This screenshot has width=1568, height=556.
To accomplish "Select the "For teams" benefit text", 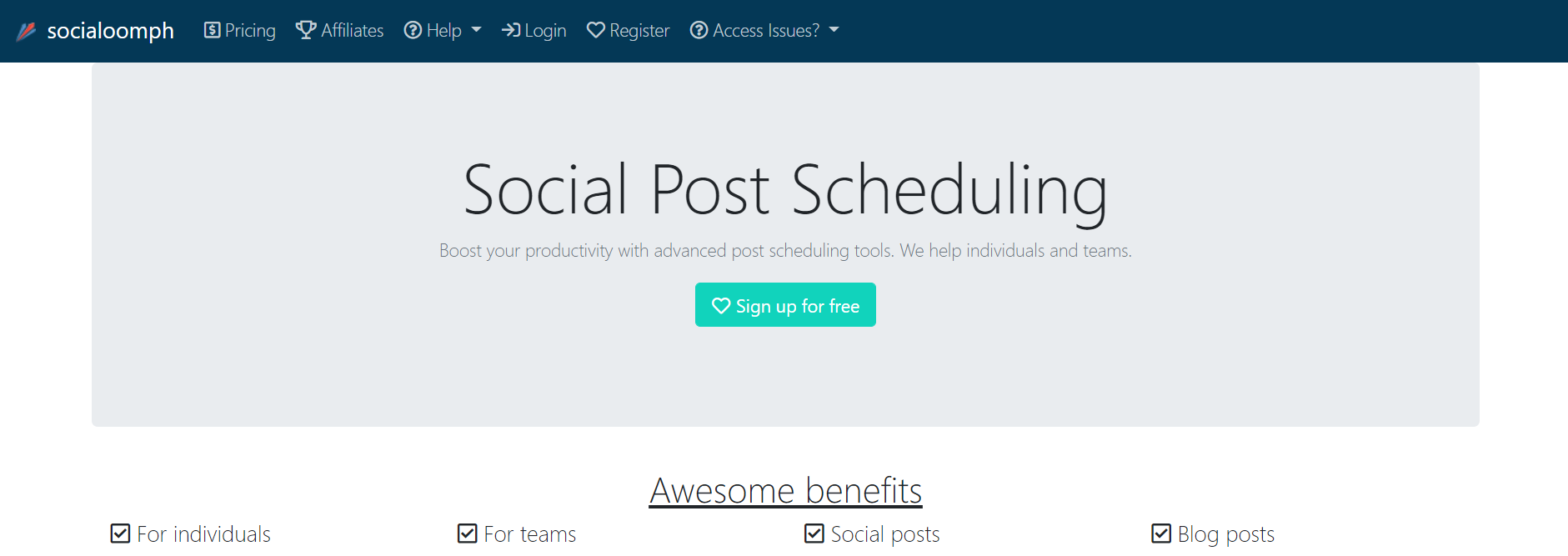I will [x=530, y=533].
